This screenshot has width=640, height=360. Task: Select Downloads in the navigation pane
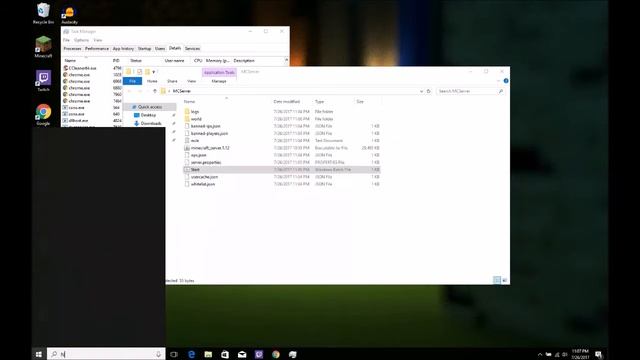point(151,123)
